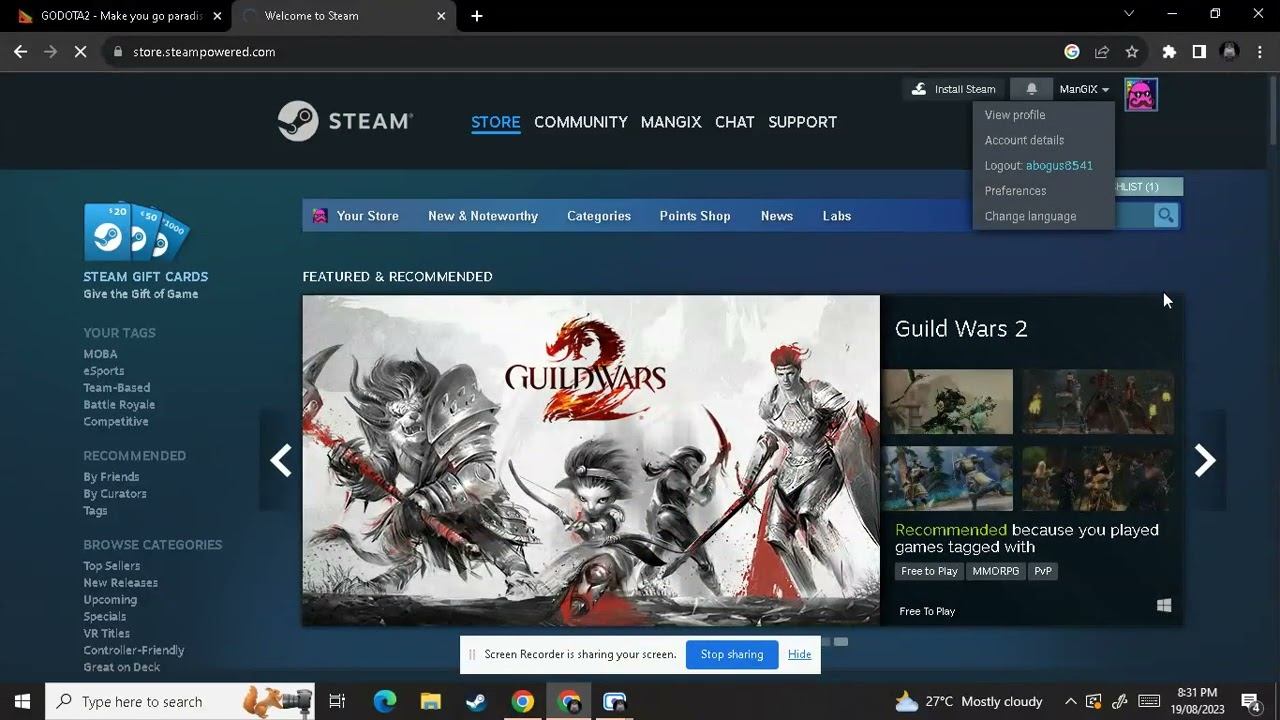Screen dimensions: 1280x720
Task: Show the previous featured game
Action: [281, 460]
